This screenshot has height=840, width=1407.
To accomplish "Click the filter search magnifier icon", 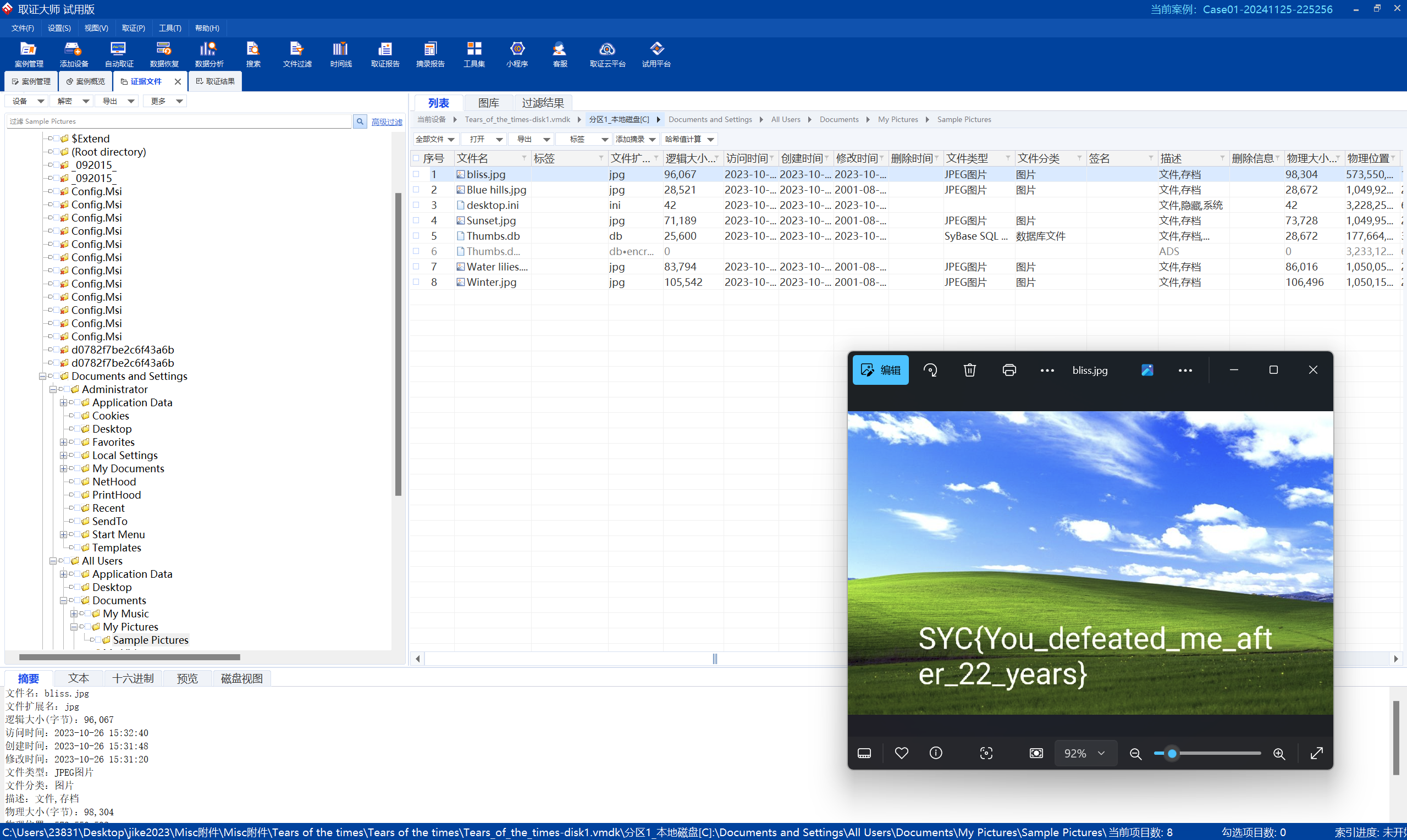I will 360,121.
